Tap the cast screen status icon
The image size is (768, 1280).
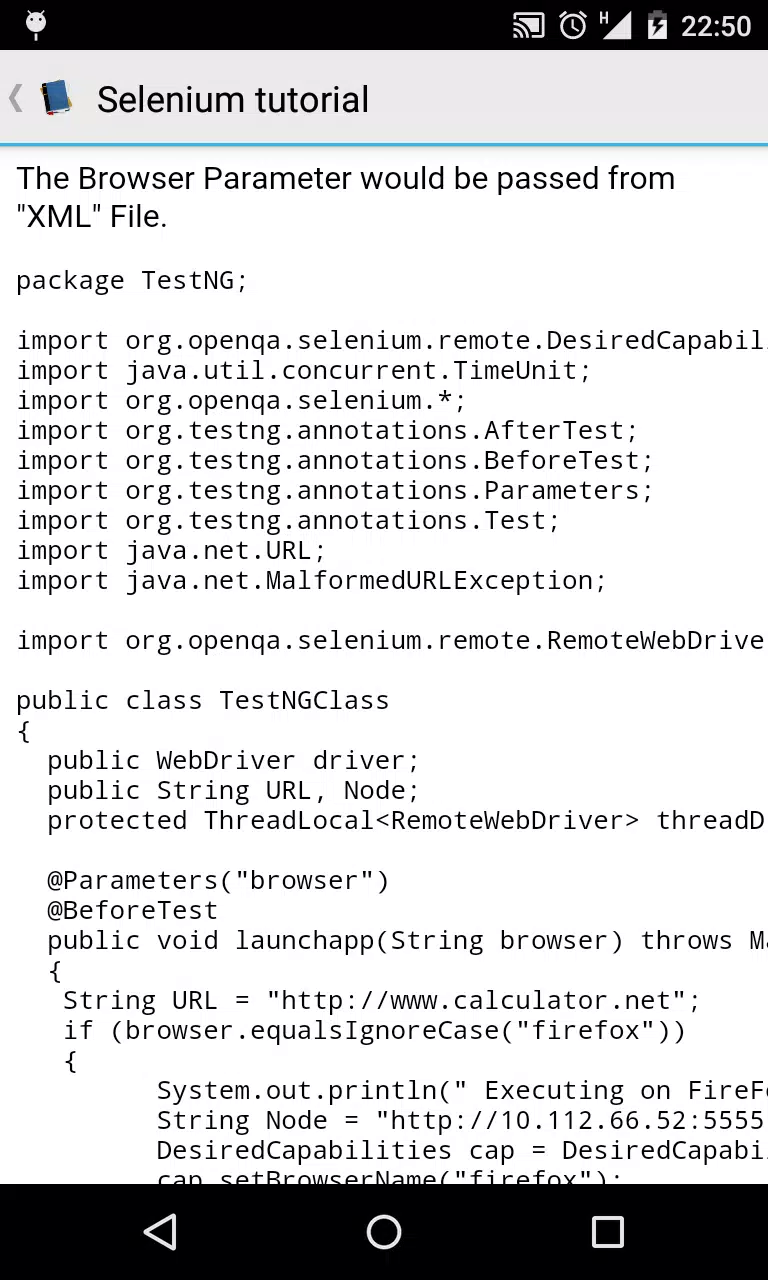528,25
